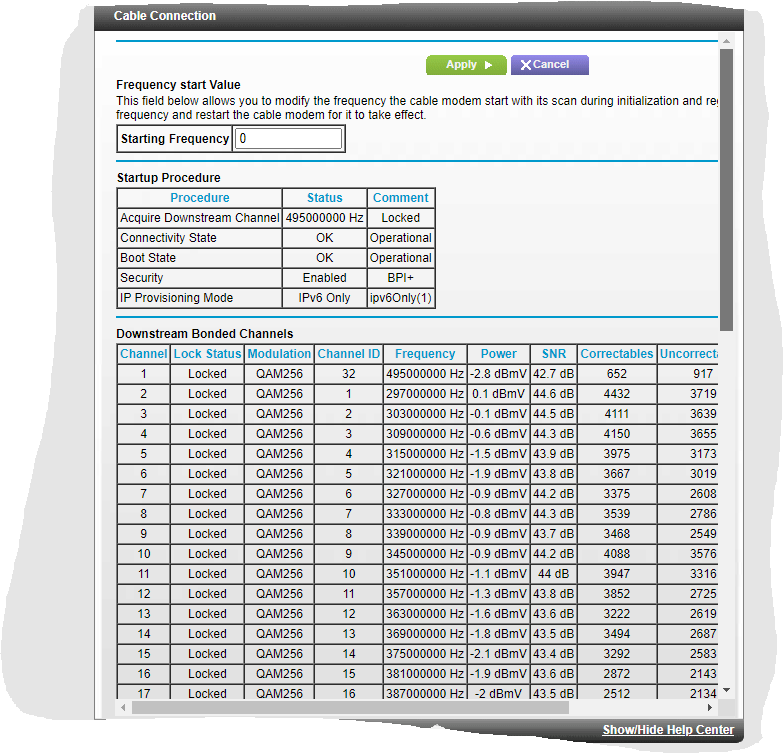Click the Acquire Downstream Channel row
This screenshot has height=754, width=784.
click(x=199, y=218)
